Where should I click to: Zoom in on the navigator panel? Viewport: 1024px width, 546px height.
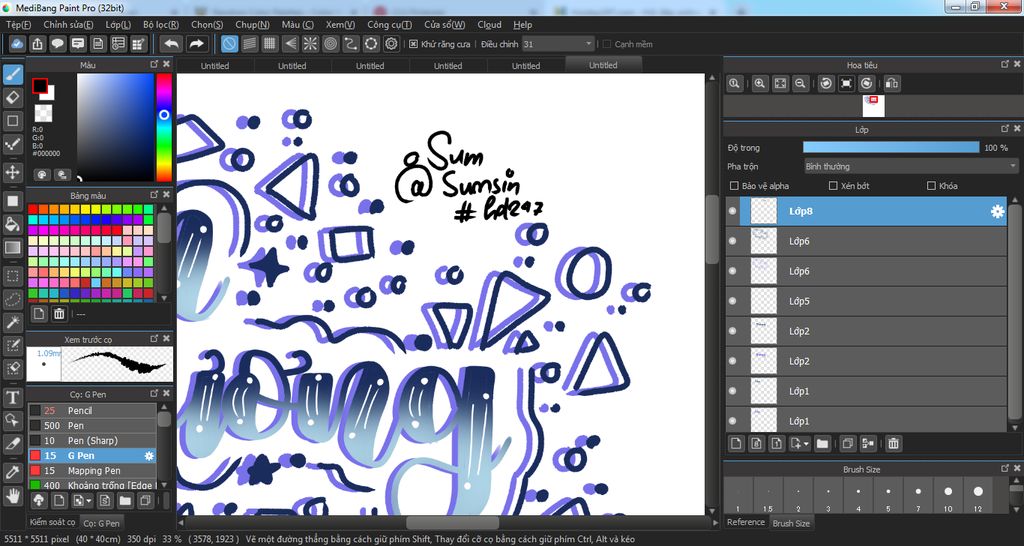[760, 84]
